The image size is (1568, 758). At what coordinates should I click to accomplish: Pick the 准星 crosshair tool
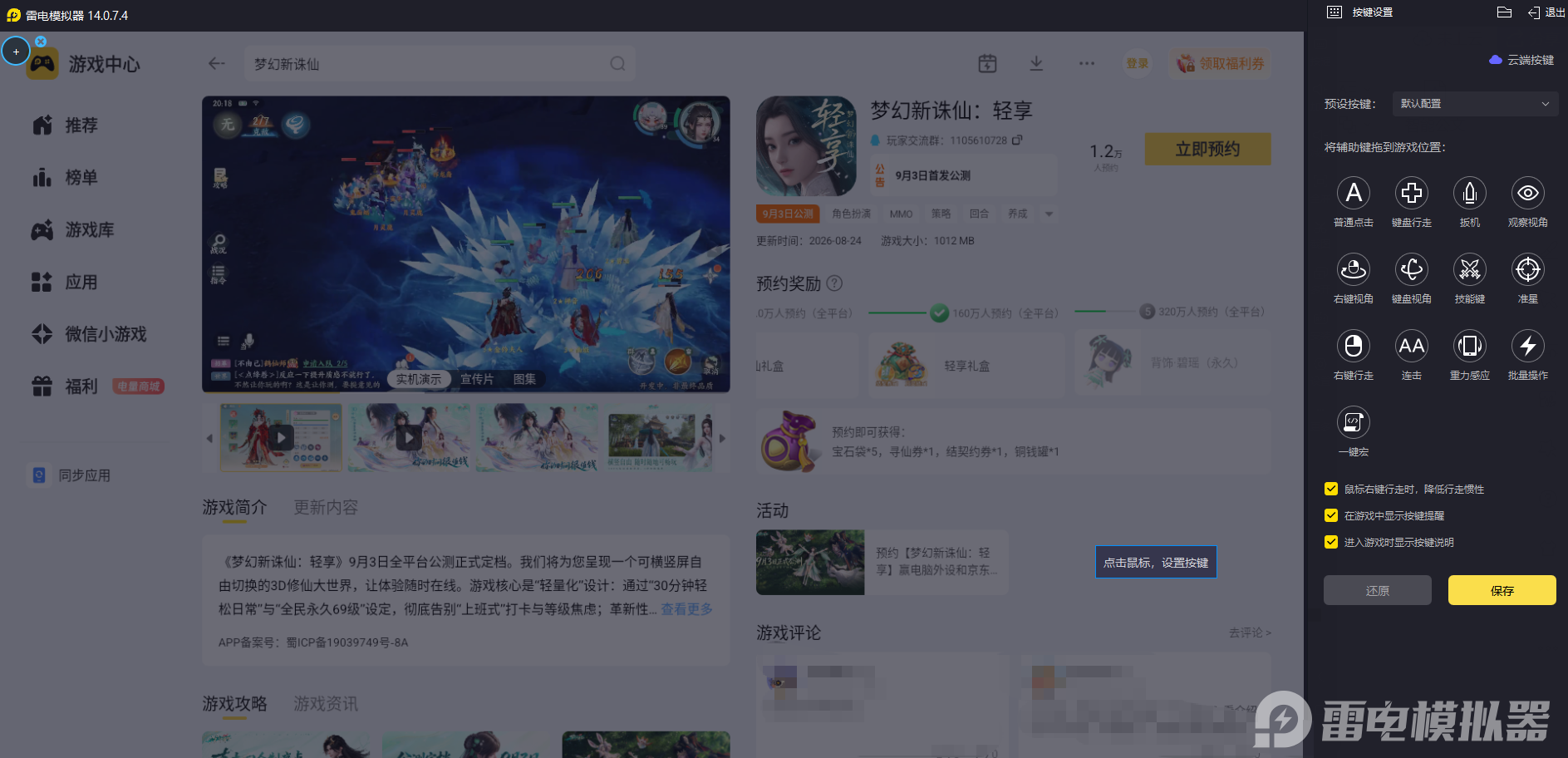1527,270
